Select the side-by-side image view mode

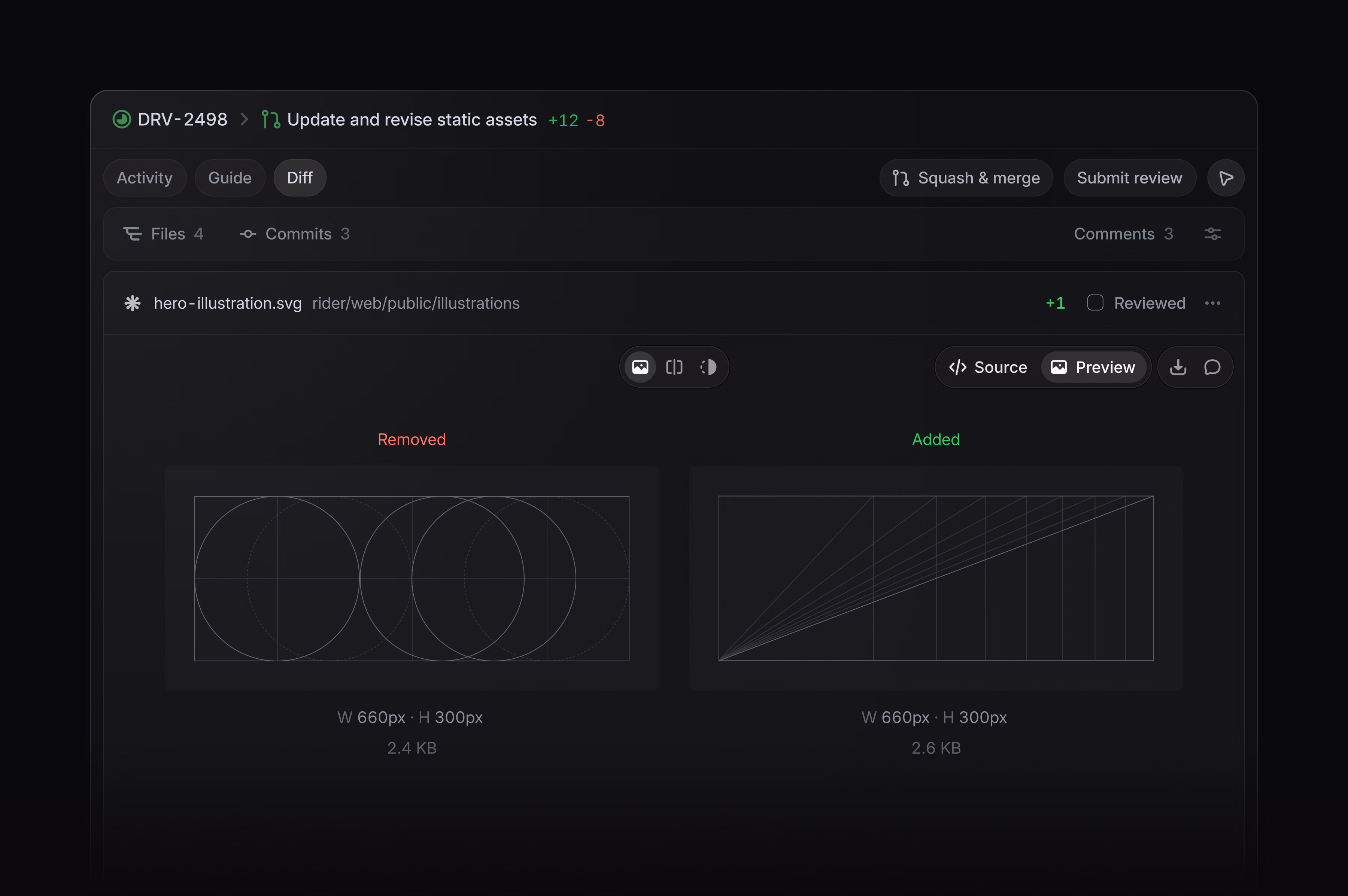click(x=640, y=367)
